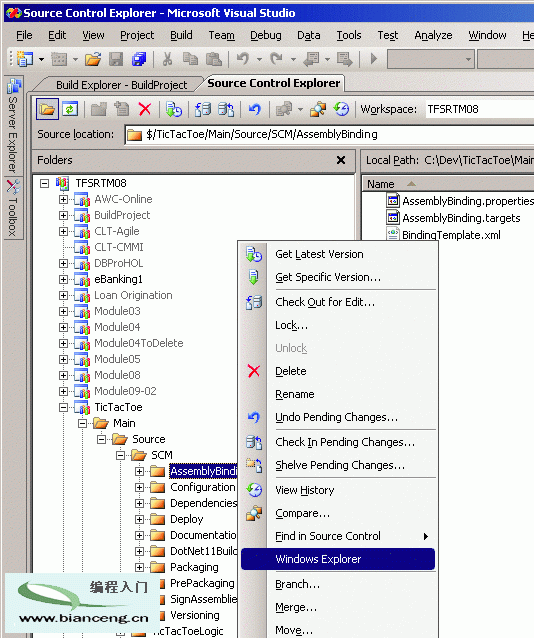
Task: Open the New Project dropdown arrow
Action: (x=42, y=59)
